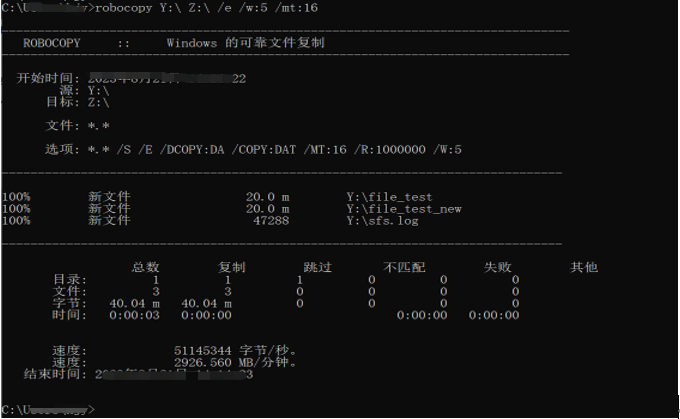Select the ROBOCOPY header title
Screen dimensions: 680x419
tap(52, 43)
